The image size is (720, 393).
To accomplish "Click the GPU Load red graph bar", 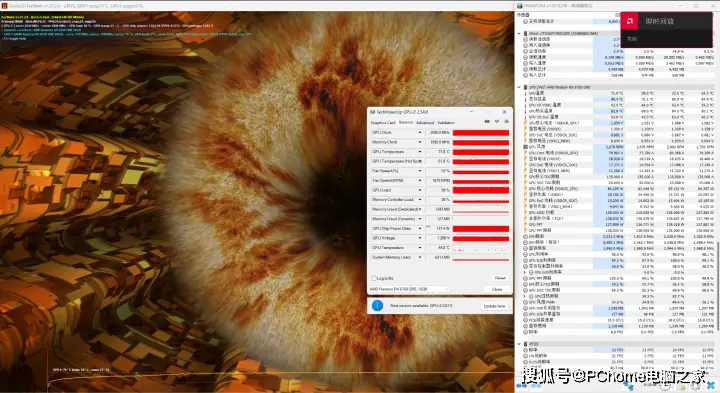I will [481, 190].
